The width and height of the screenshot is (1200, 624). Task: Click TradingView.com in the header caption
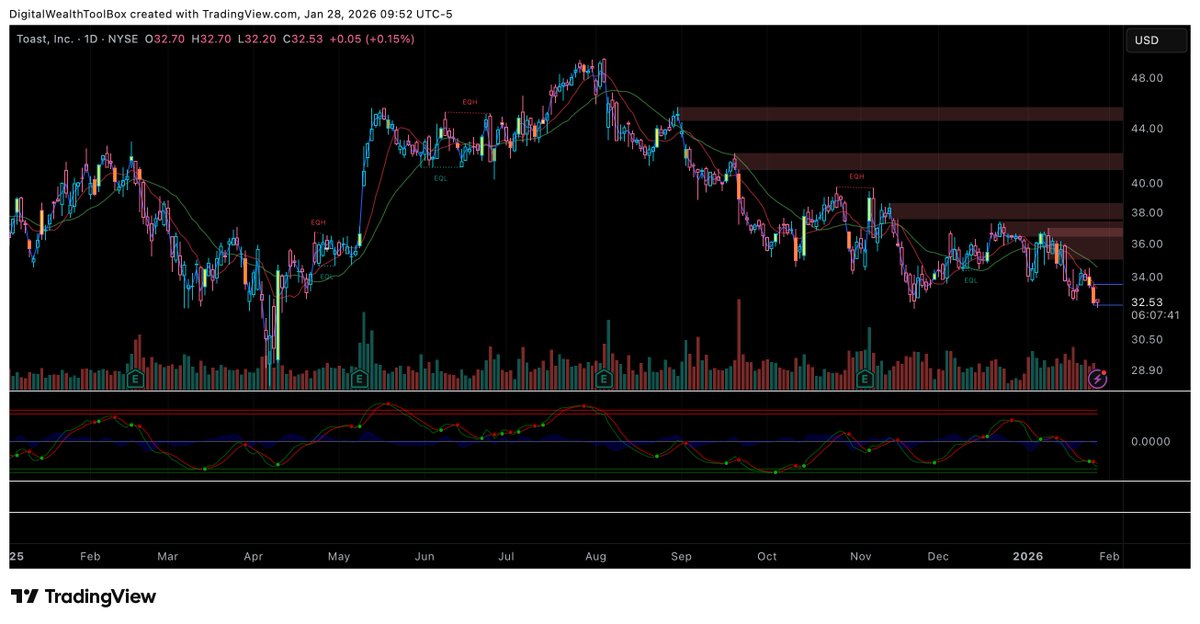pos(249,14)
